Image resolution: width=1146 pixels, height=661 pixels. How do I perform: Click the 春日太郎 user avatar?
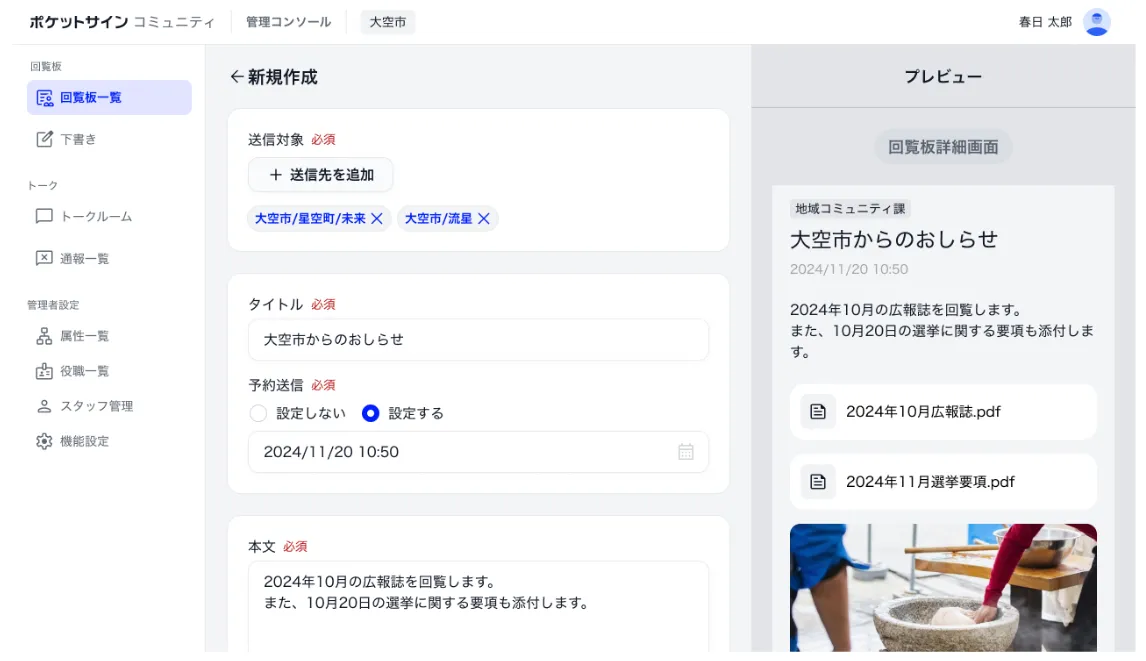point(1097,21)
